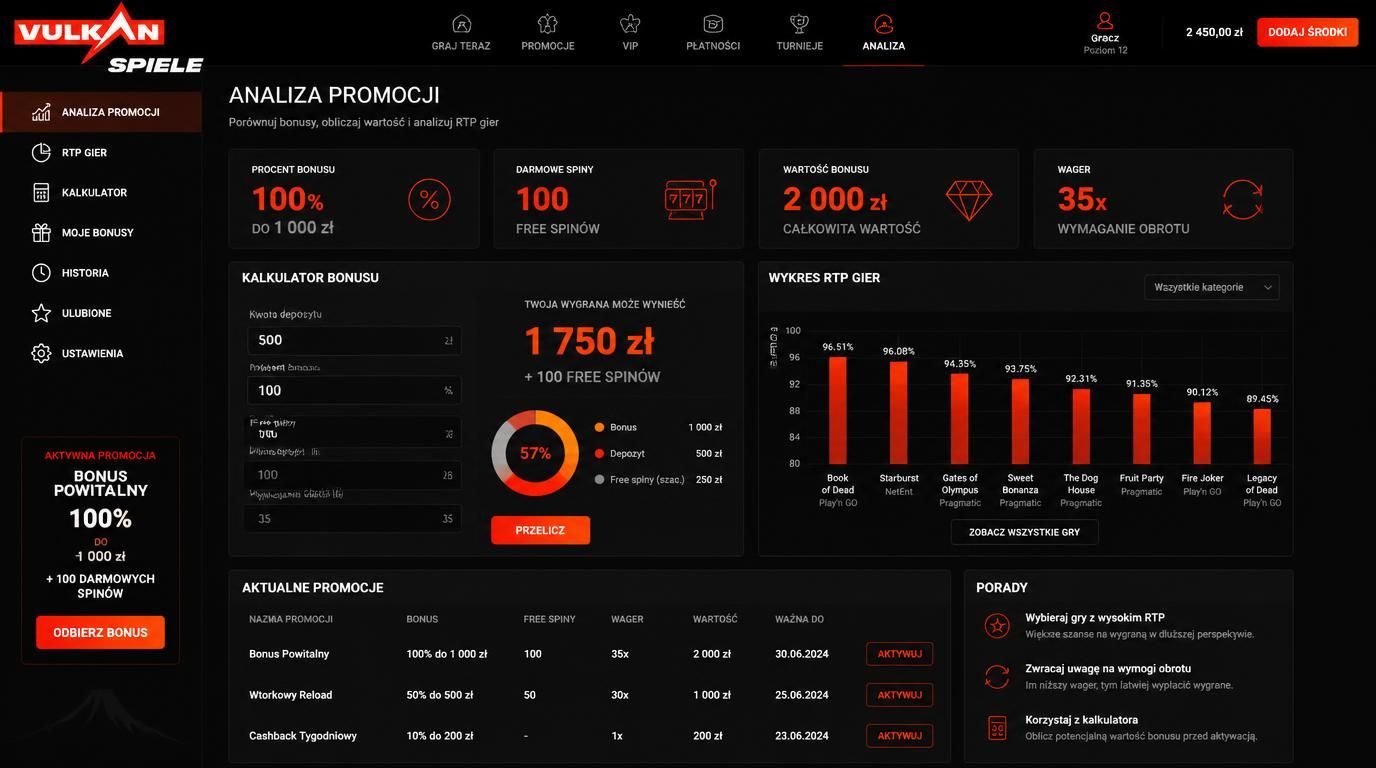
Task: Click the Przelicz button
Action: pyautogui.click(x=540, y=530)
